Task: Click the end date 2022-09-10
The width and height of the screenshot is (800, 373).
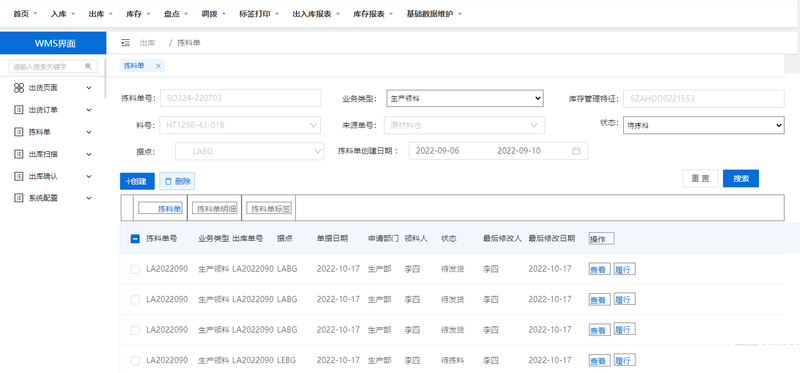Action: tap(519, 151)
